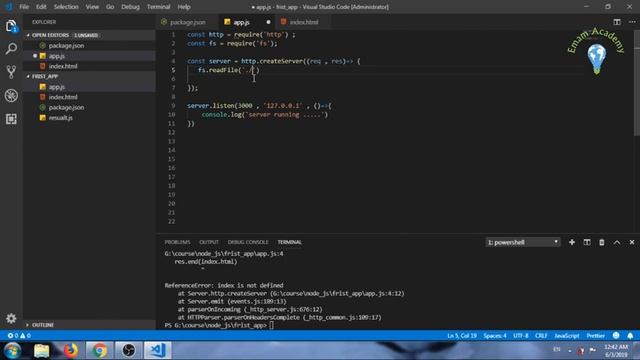This screenshot has height=360, width=640.
Task: Open the Help menu
Action: click(x=184, y=7)
